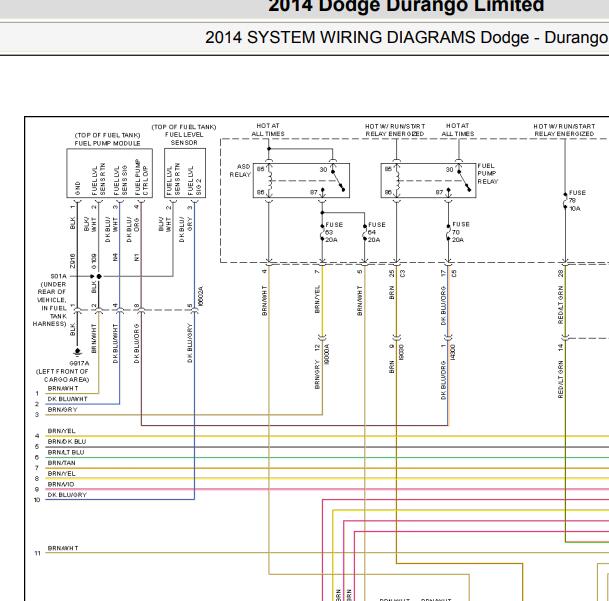Click the FUEL PUMP RELAY label

pyautogui.click(x=487, y=174)
